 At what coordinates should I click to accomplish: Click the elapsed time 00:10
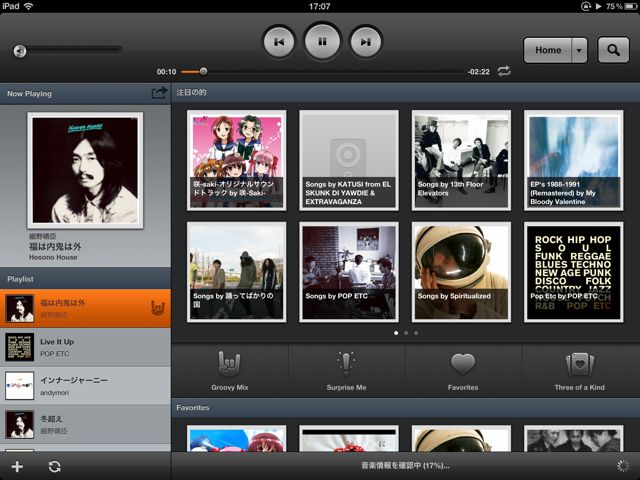pyautogui.click(x=167, y=72)
